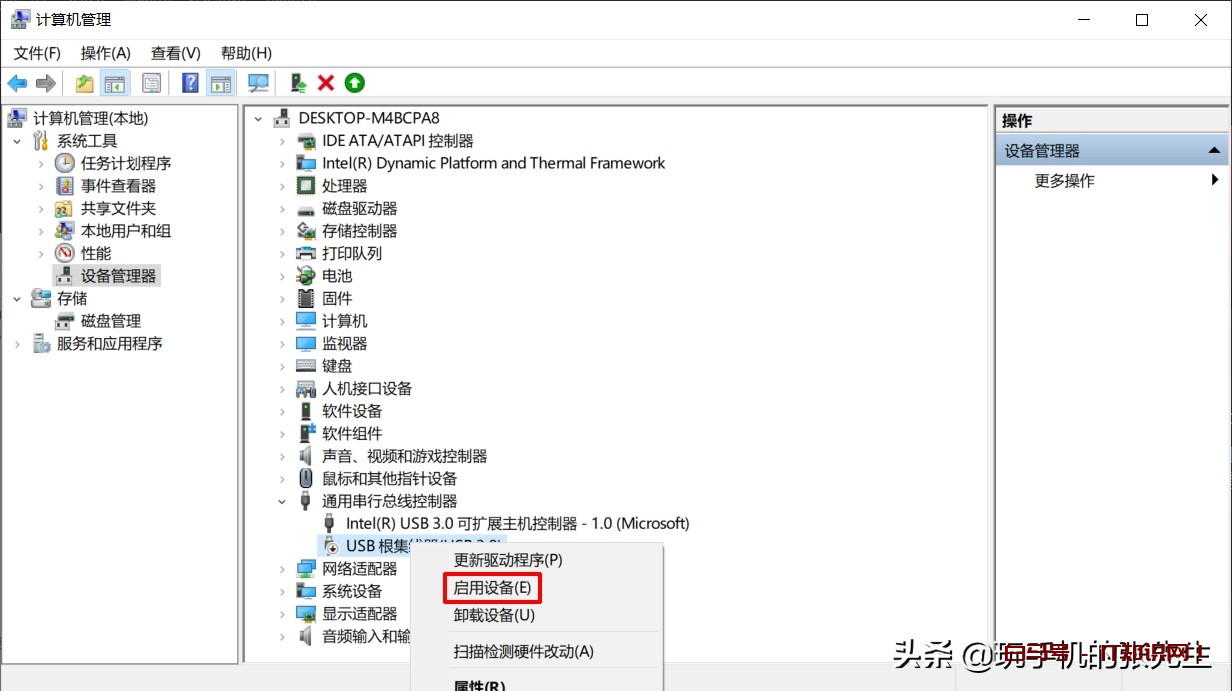This screenshot has height=691, width=1232.
Task: Expand the 任务计划程序 node
Action: 41,163
